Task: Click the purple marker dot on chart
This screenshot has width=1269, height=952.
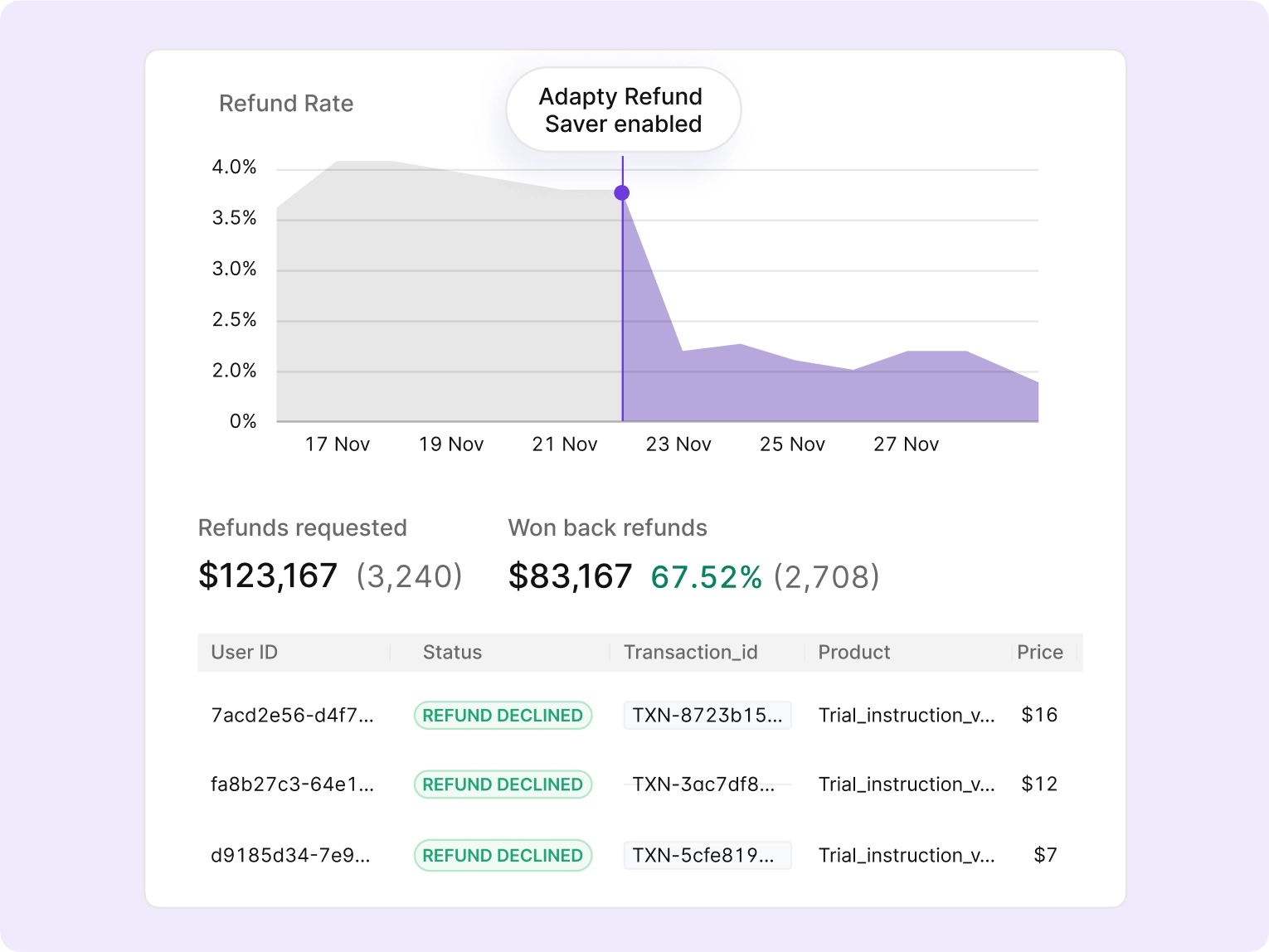Action: (622, 193)
